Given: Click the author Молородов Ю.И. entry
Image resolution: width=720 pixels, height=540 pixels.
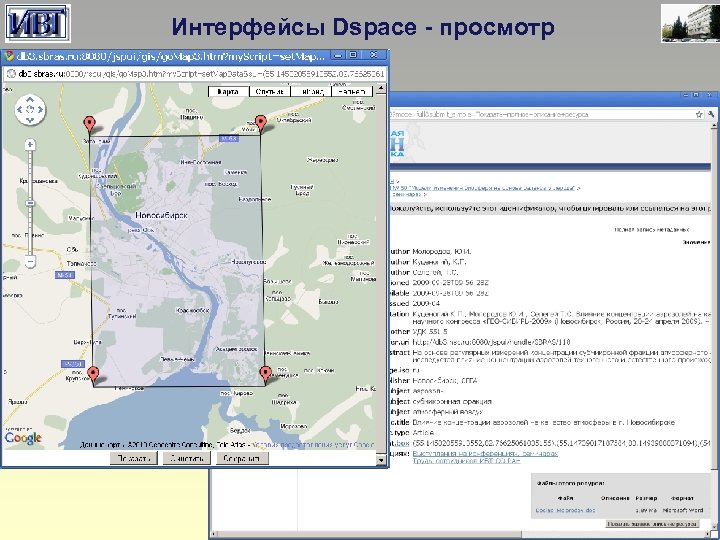Looking at the screenshot, I should point(442,252).
